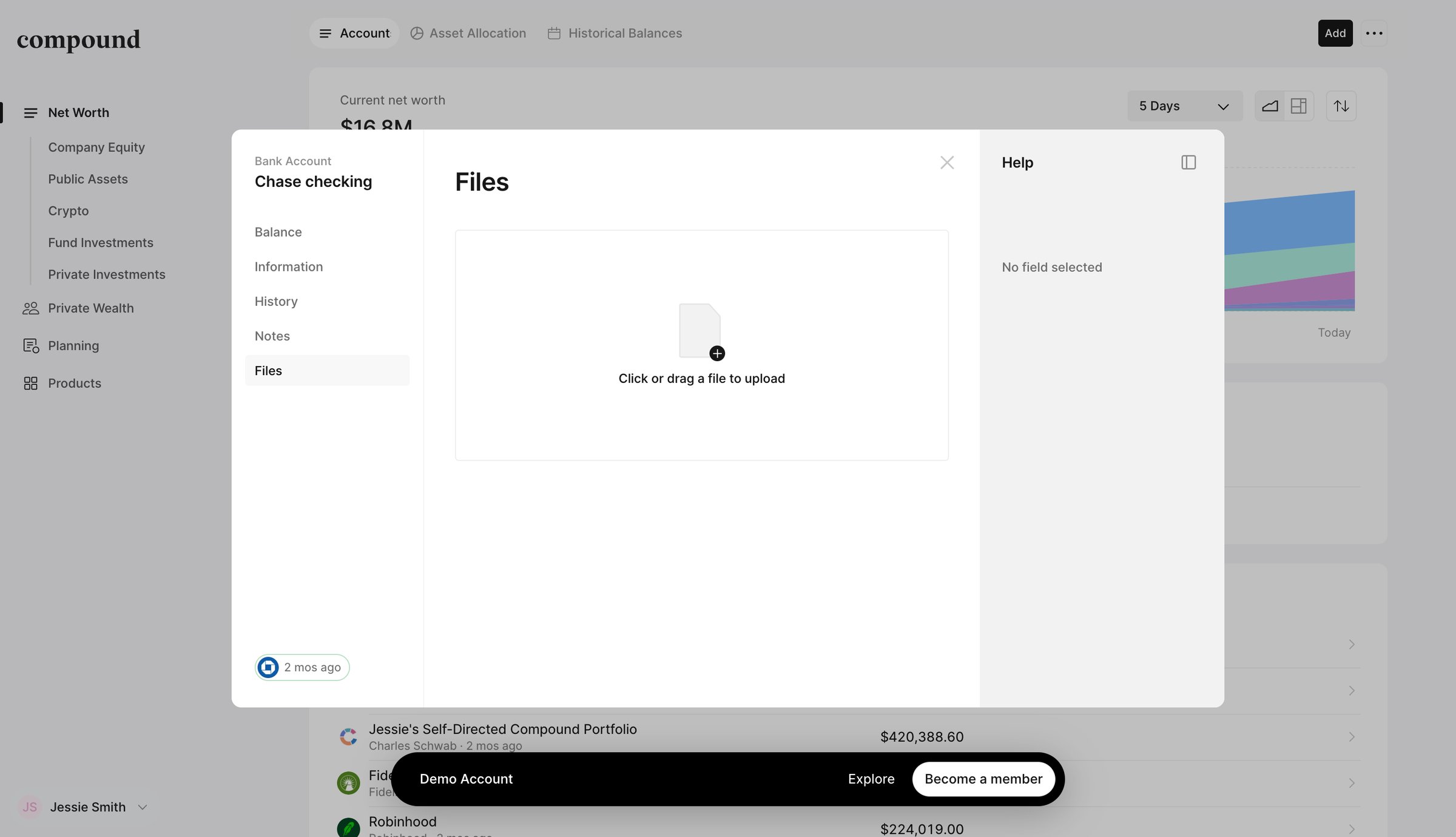The height and width of the screenshot is (837, 1456).
Task: Click the black Add button
Action: point(1335,33)
